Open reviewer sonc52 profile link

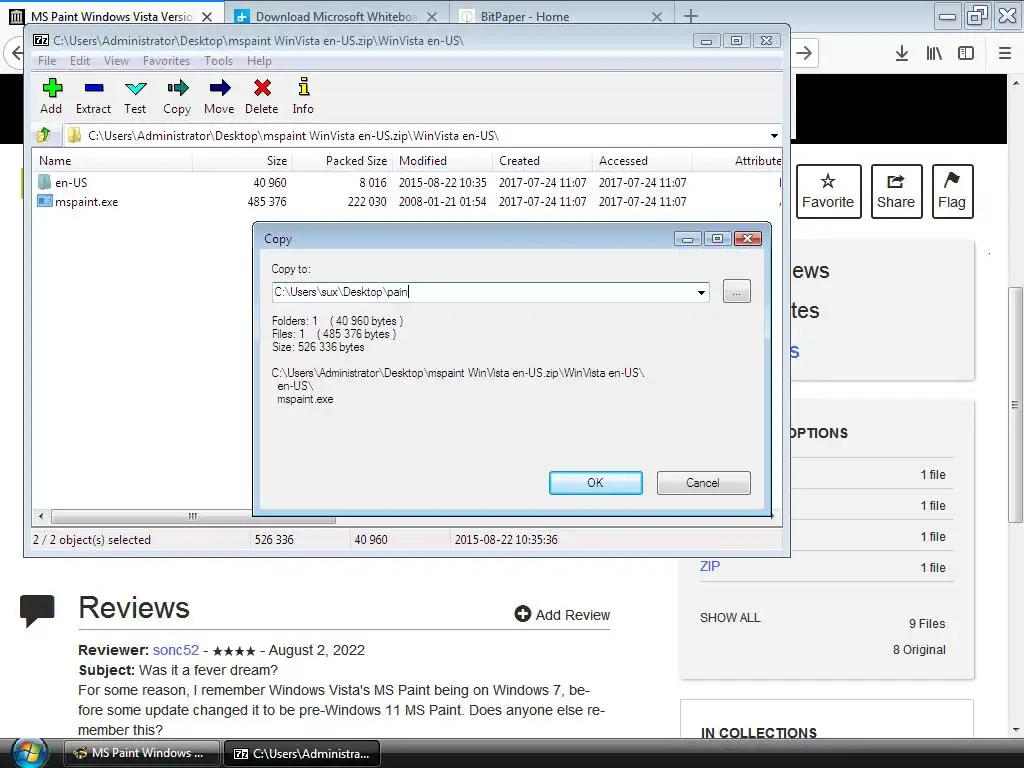coord(176,650)
